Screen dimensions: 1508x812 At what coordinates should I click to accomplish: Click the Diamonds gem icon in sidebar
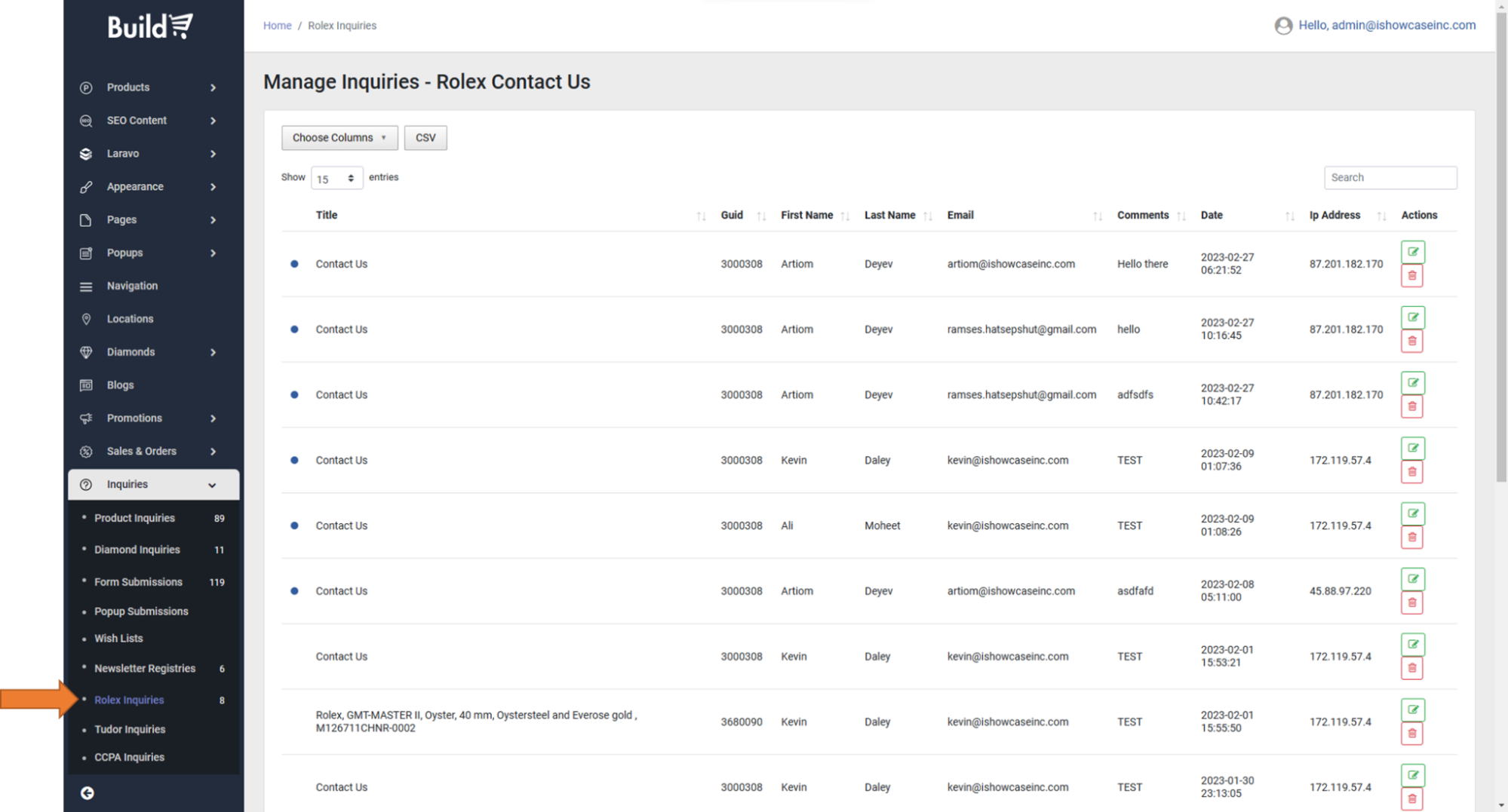86,352
